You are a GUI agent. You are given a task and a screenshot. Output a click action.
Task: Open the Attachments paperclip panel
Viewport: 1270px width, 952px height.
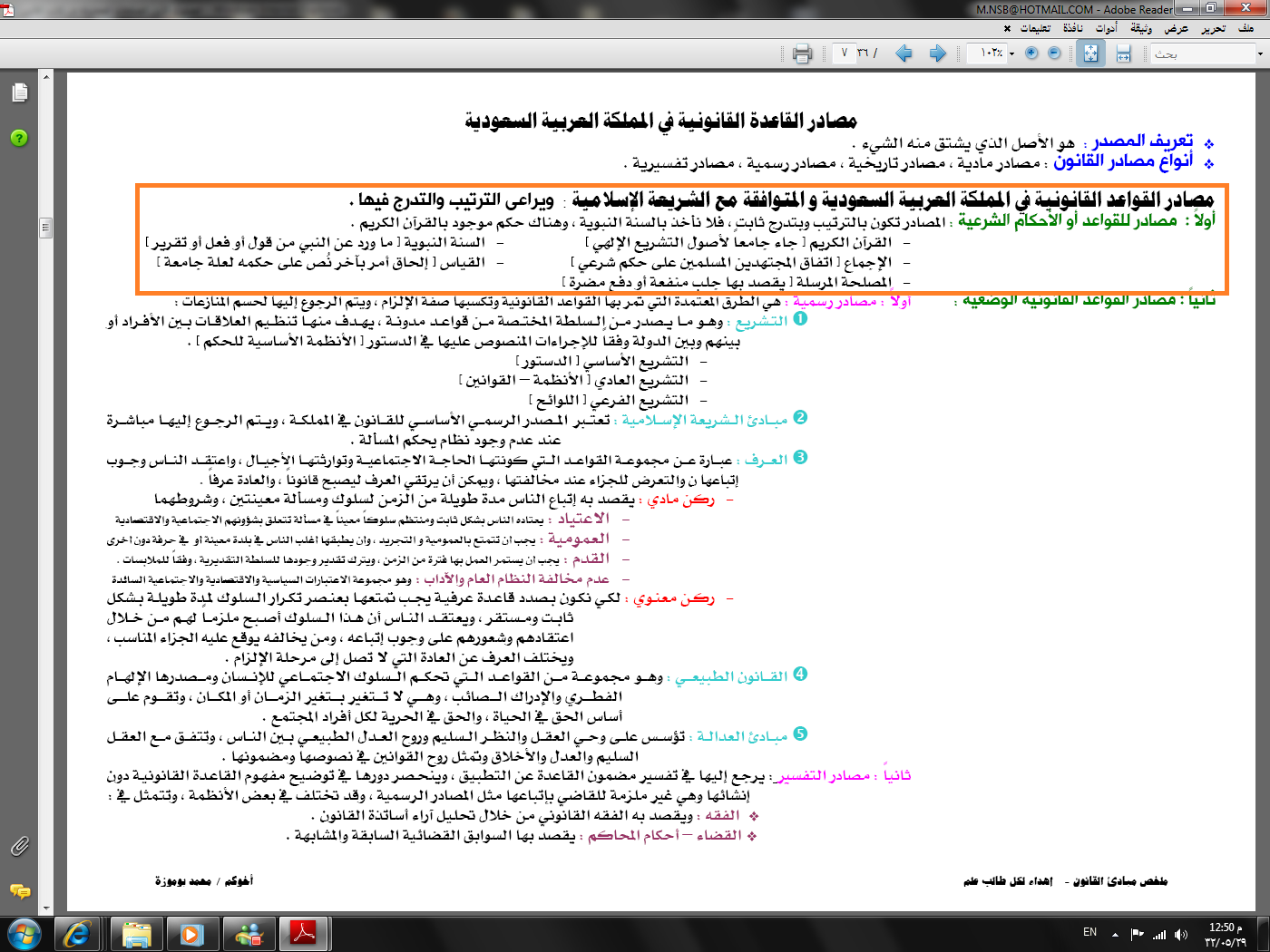click(x=19, y=846)
